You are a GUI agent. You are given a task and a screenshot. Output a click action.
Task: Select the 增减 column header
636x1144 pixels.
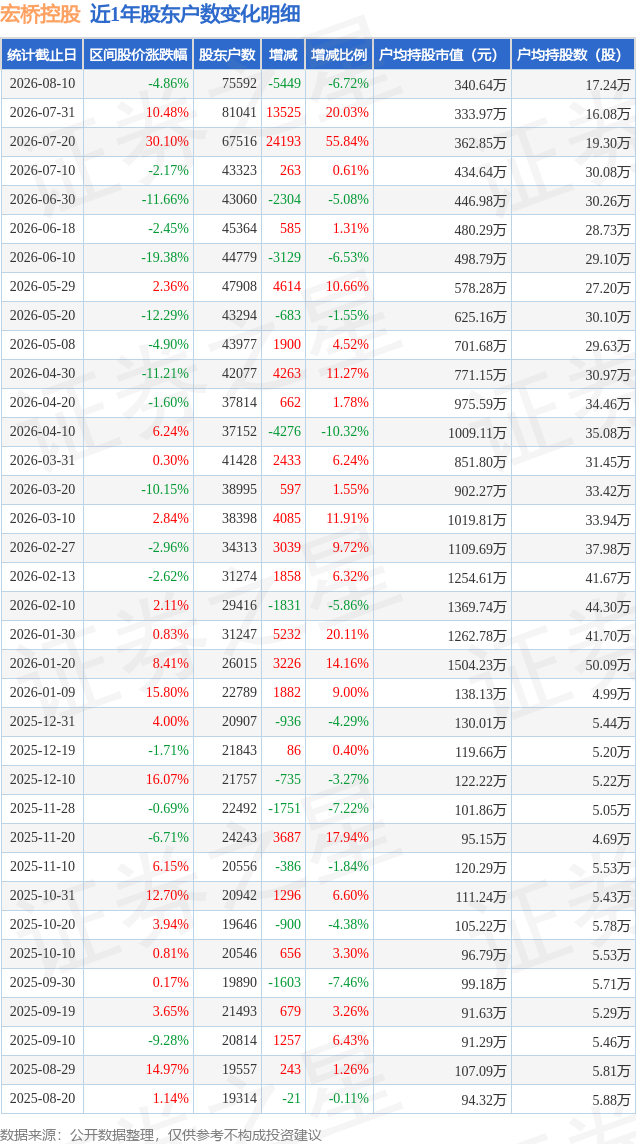click(x=283, y=55)
